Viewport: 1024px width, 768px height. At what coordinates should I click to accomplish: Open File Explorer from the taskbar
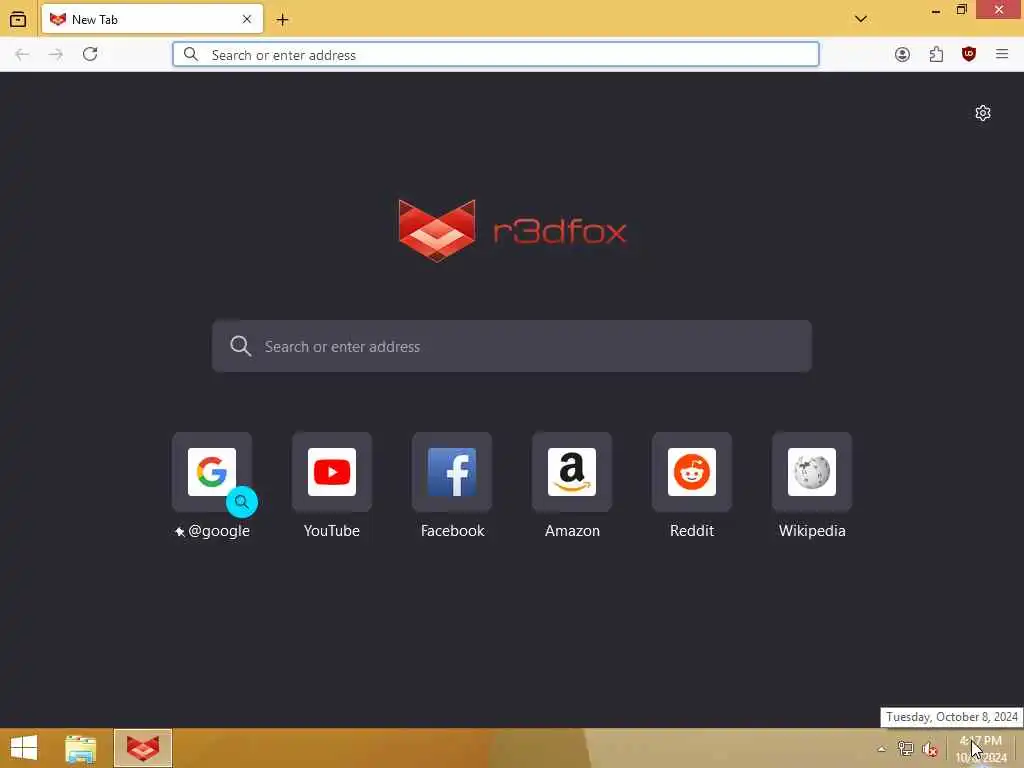point(80,748)
